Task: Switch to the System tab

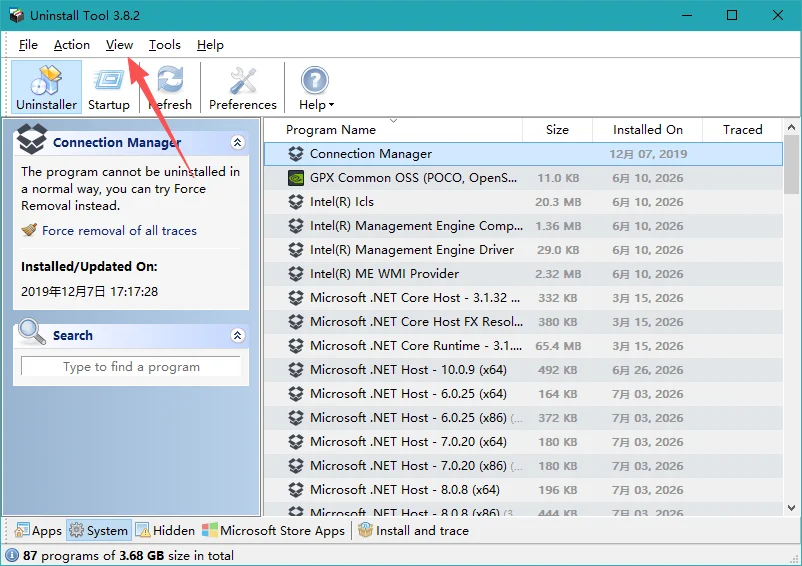Action: [99, 531]
